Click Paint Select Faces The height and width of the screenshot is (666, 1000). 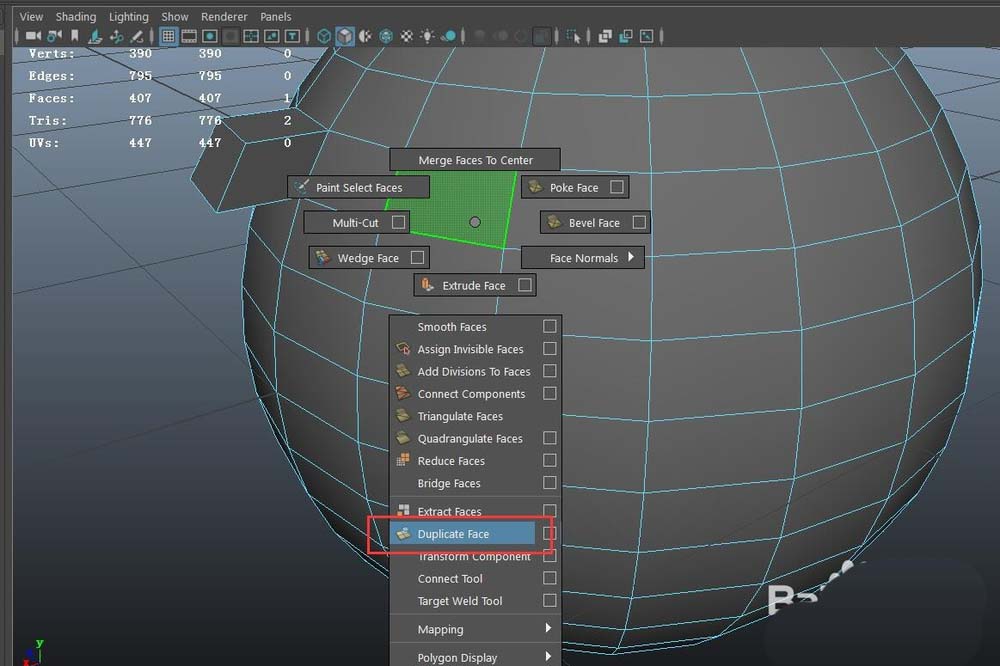(358, 187)
